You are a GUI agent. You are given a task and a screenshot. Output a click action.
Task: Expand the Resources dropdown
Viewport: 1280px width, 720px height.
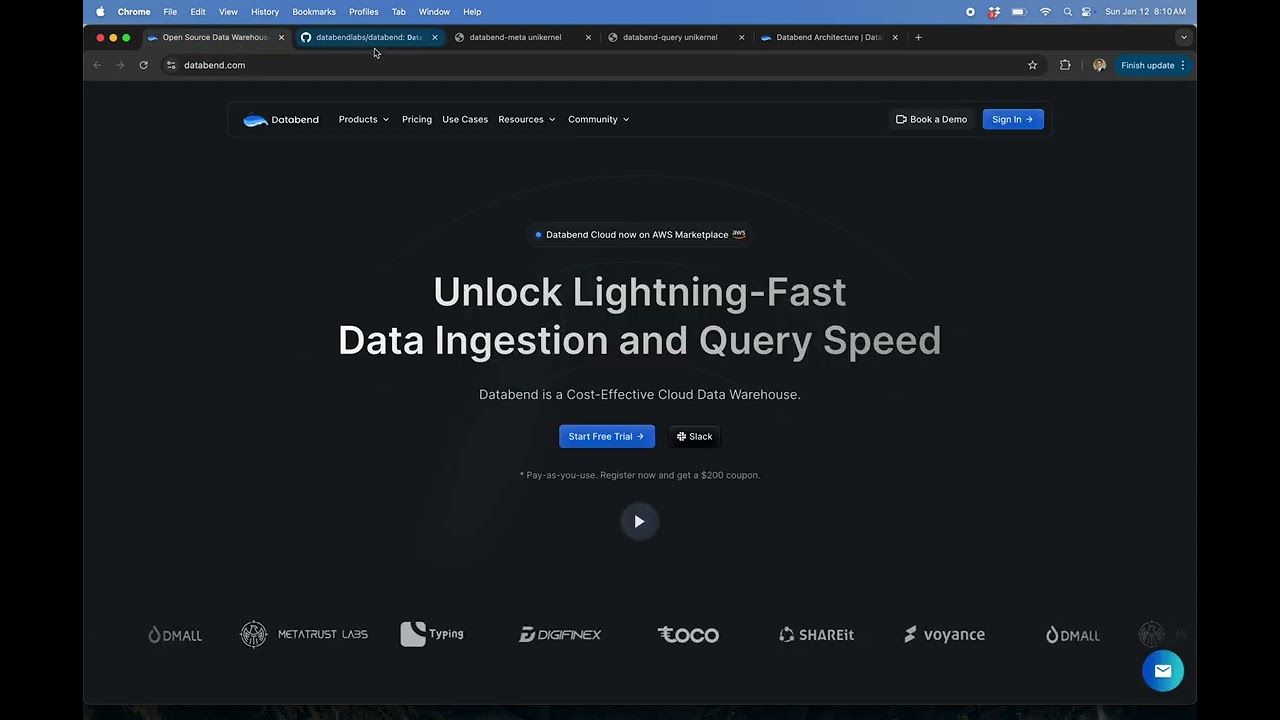tap(527, 120)
